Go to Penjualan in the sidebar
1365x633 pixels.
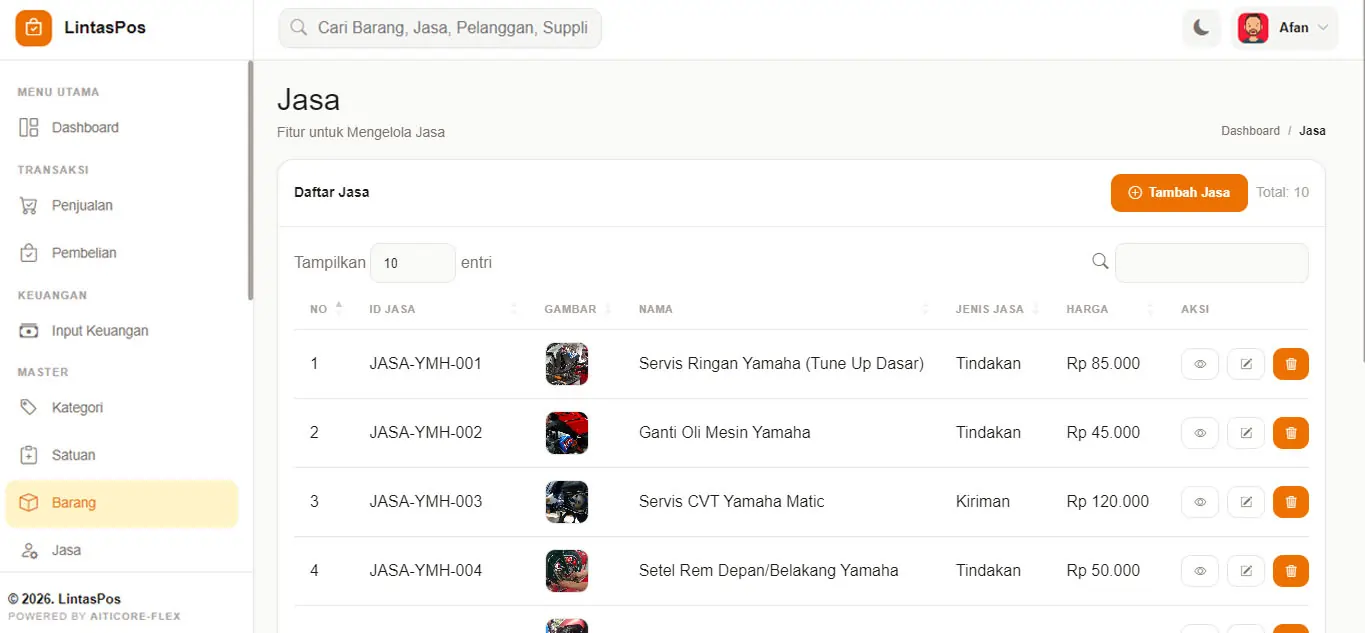(82, 206)
